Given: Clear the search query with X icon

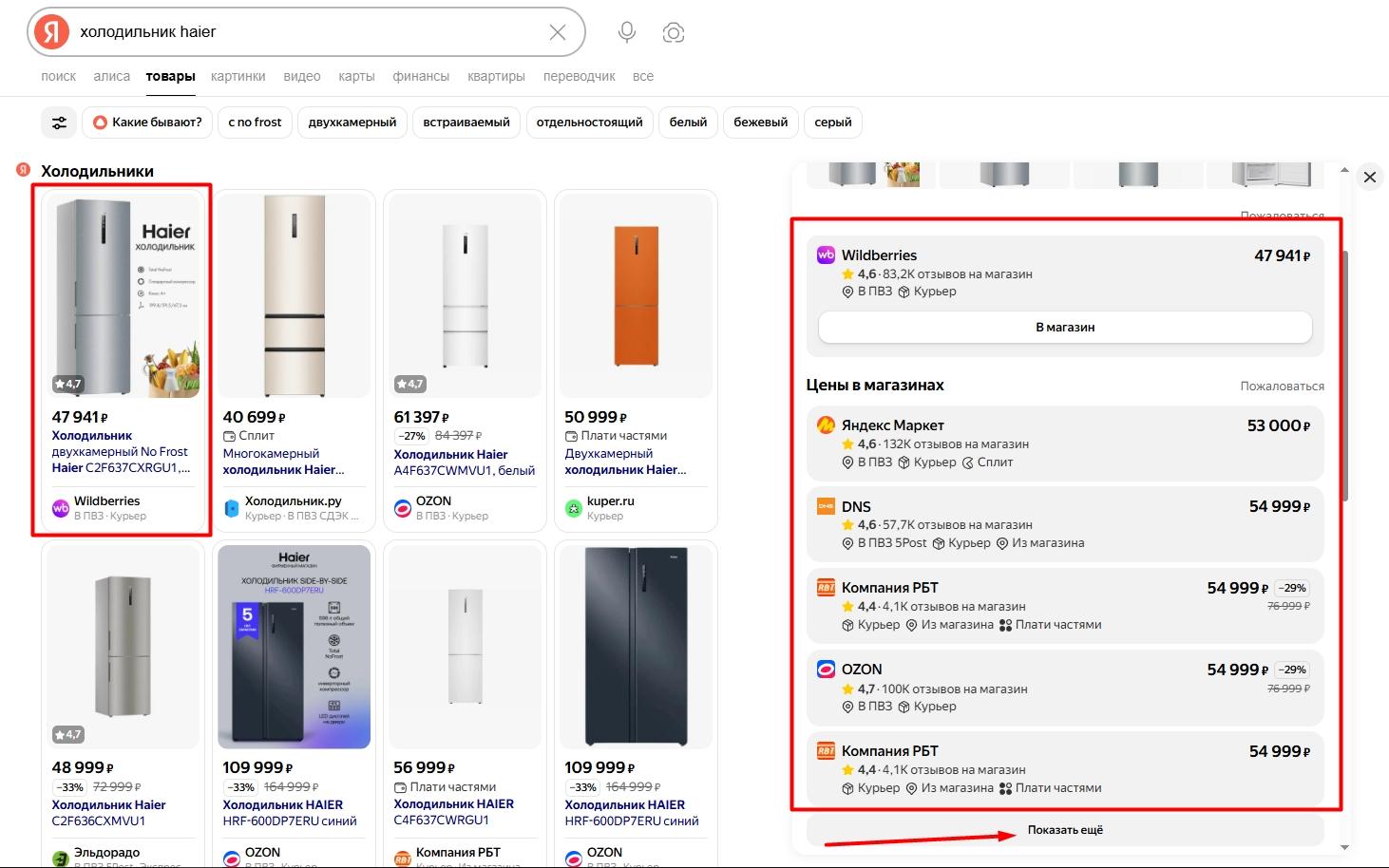Looking at the screenshot, I should click(558, 32).
